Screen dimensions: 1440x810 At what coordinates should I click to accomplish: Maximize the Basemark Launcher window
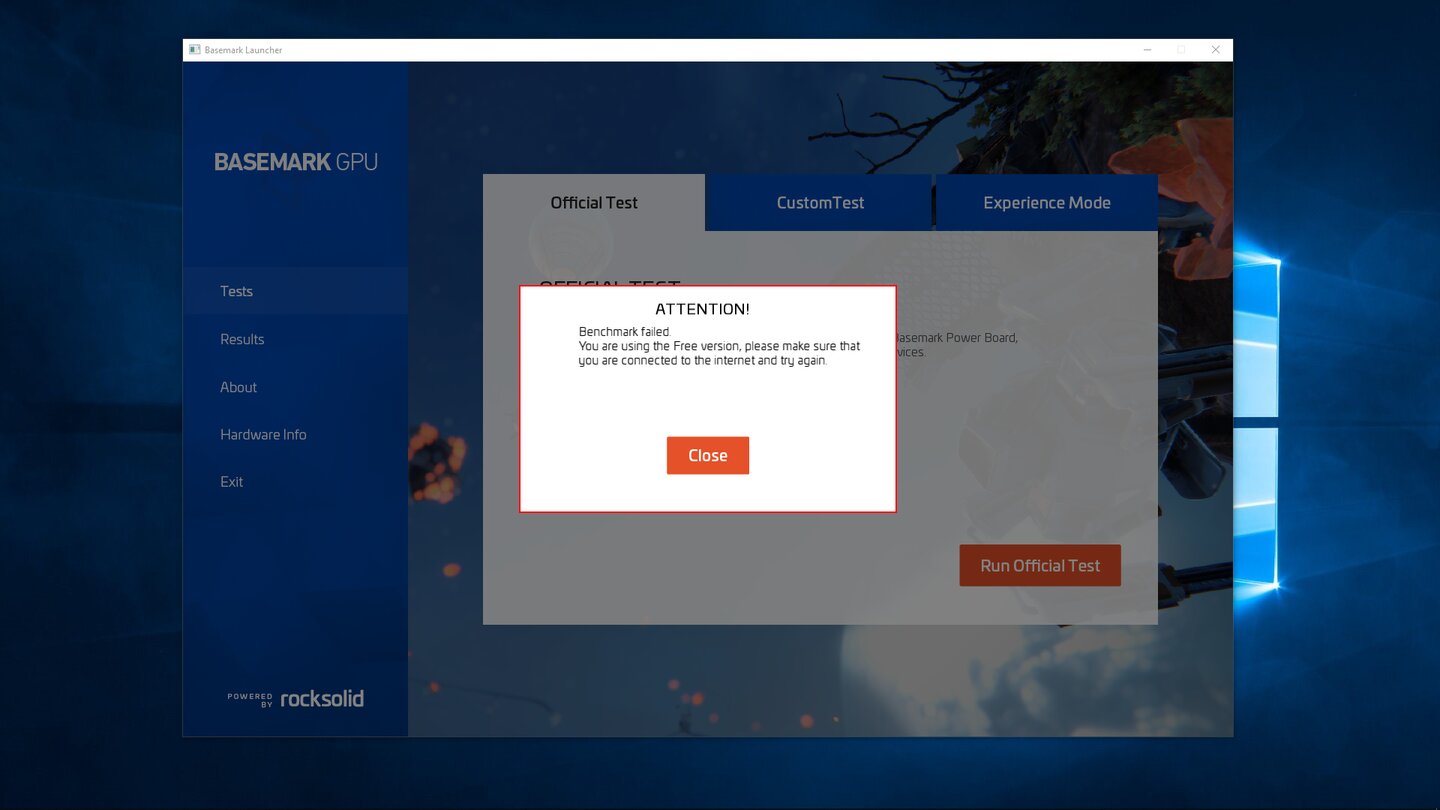click(1181, 50)
